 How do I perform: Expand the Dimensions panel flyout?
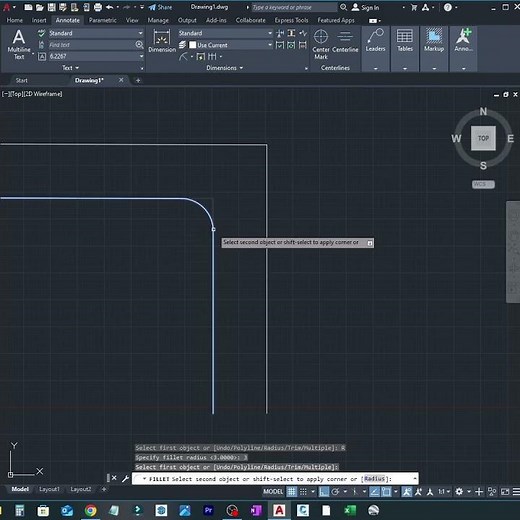[x=224, y=68]
